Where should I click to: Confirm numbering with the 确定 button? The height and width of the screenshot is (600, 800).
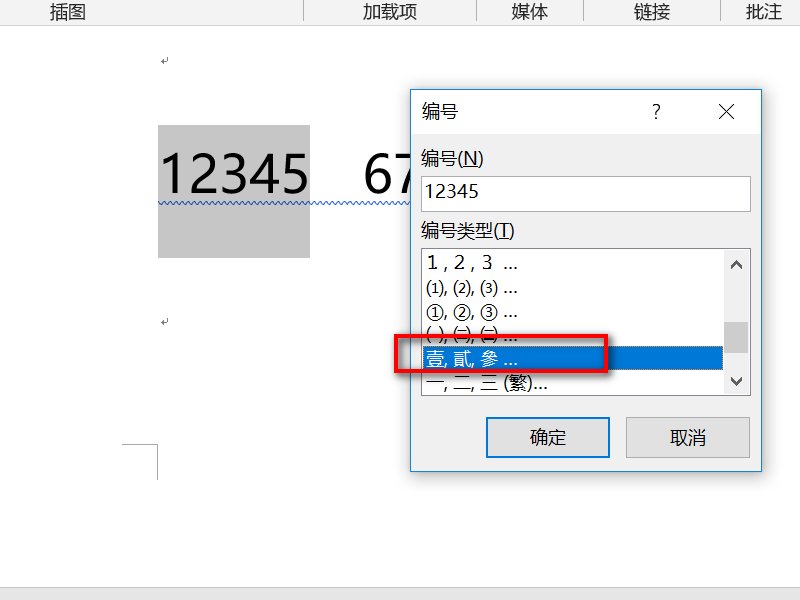pos(547,437)
